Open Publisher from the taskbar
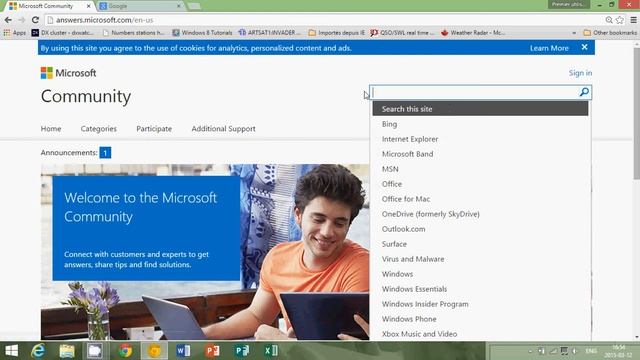Viewport: 640px width, 360px height. pos(242,351)
